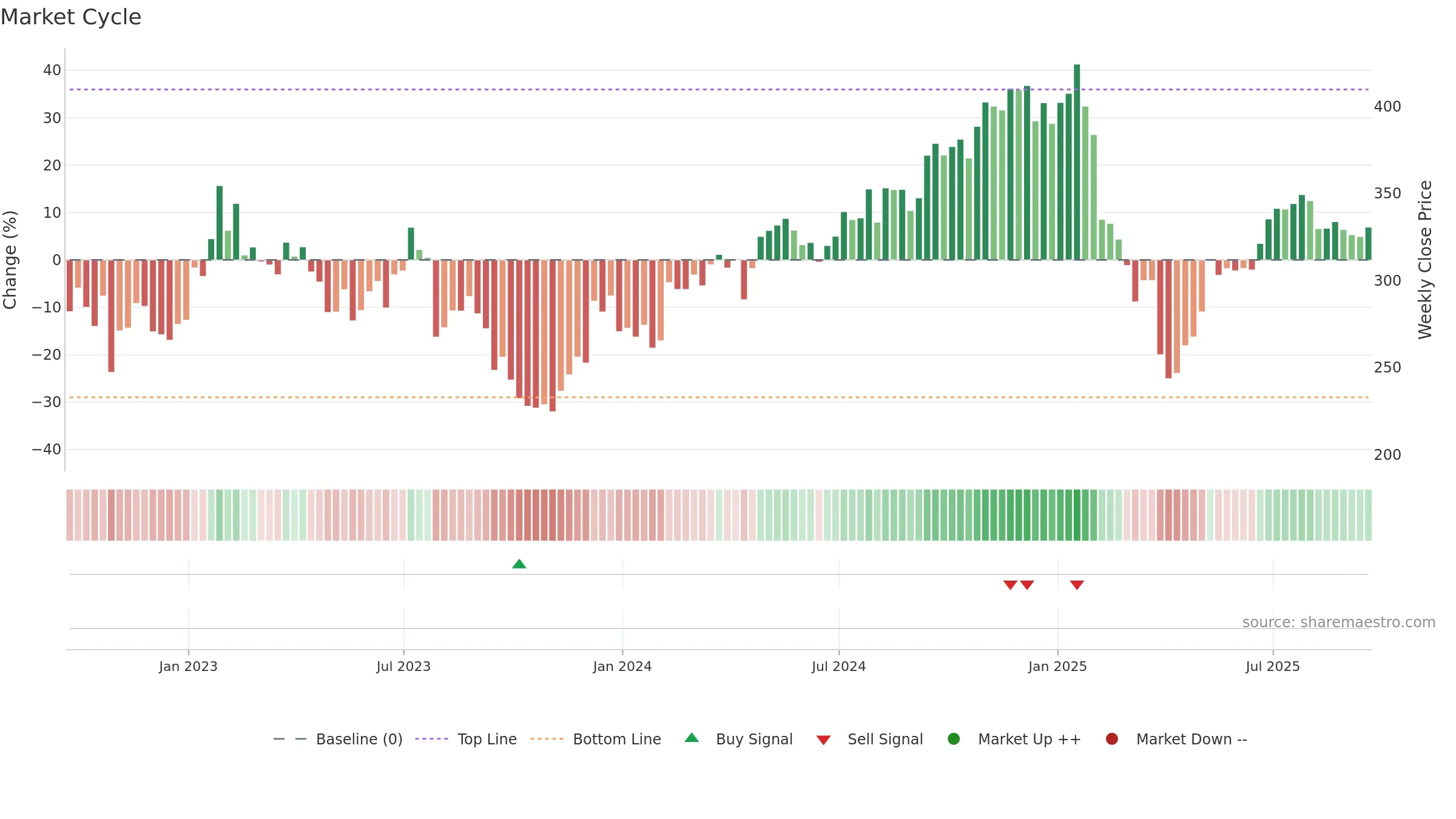
Task: Click the Jan 2025 x-axis label
Action: [1057, 666]
